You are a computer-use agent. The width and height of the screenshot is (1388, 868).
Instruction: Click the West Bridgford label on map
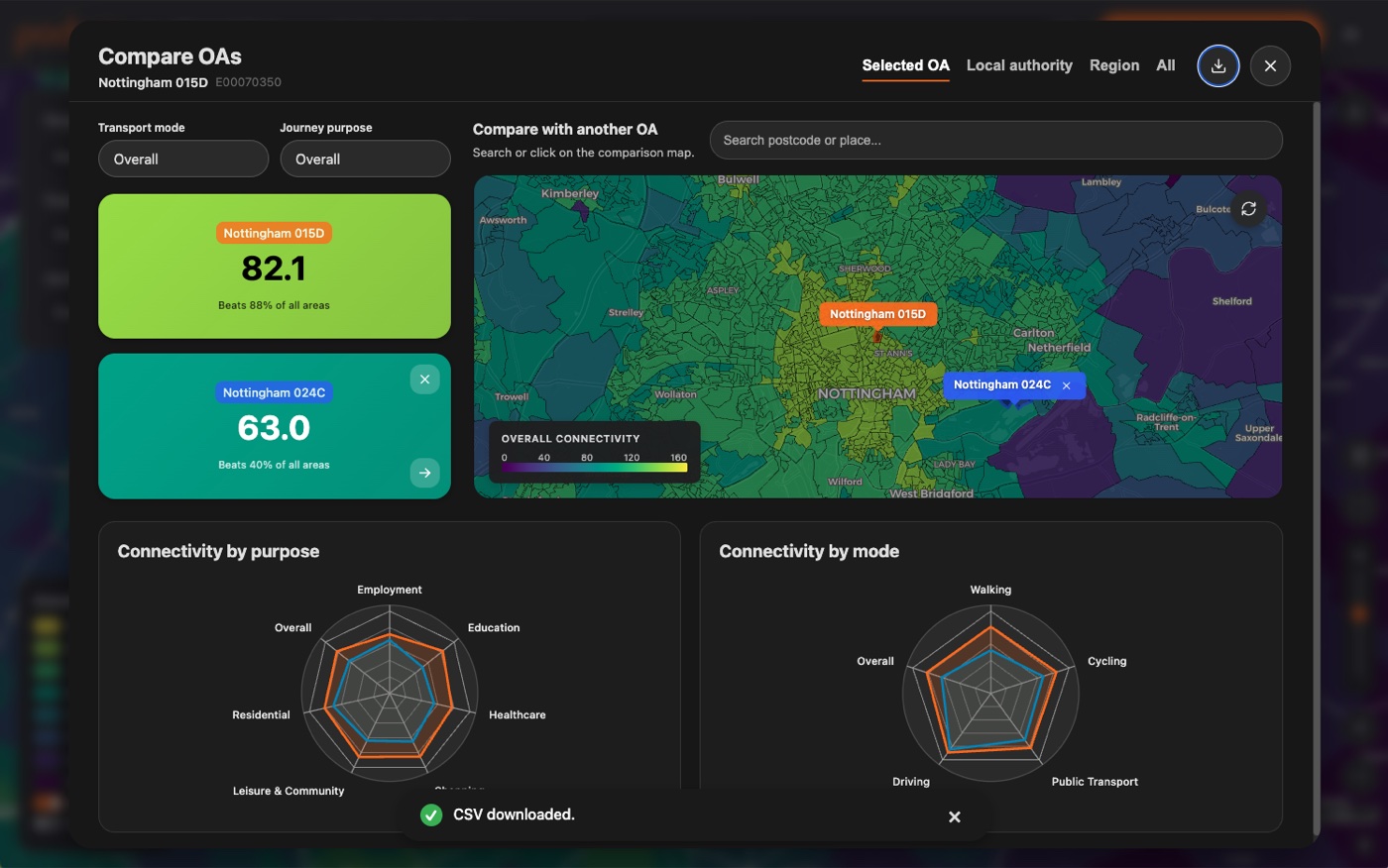tap(932, 492)
